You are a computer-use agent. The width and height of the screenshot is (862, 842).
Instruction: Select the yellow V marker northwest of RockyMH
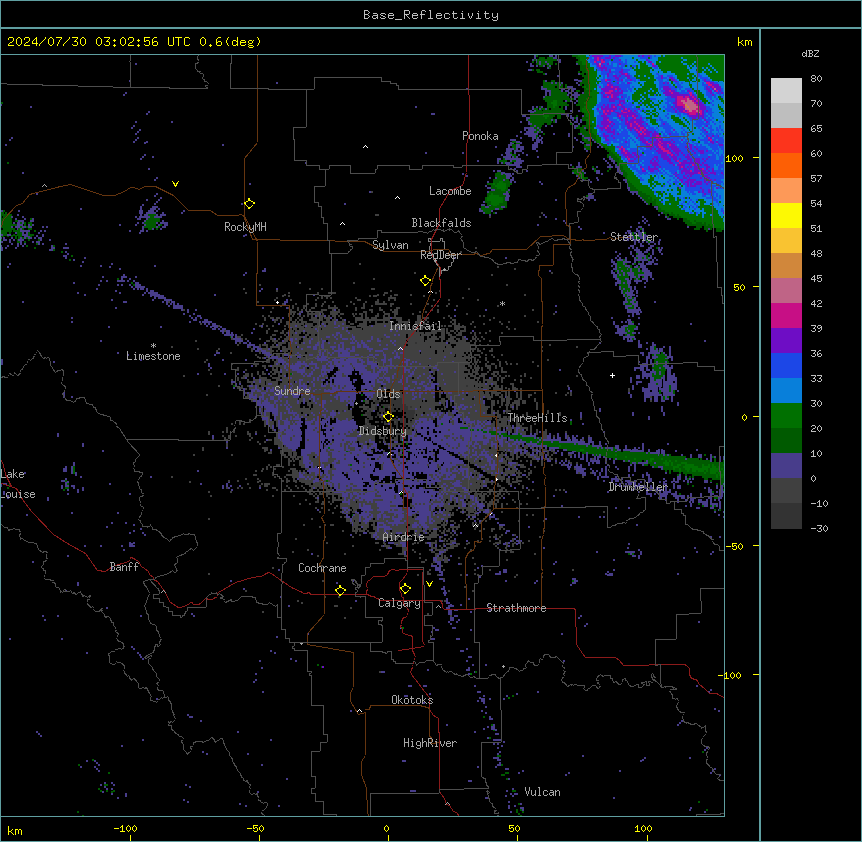click(175, 184)
